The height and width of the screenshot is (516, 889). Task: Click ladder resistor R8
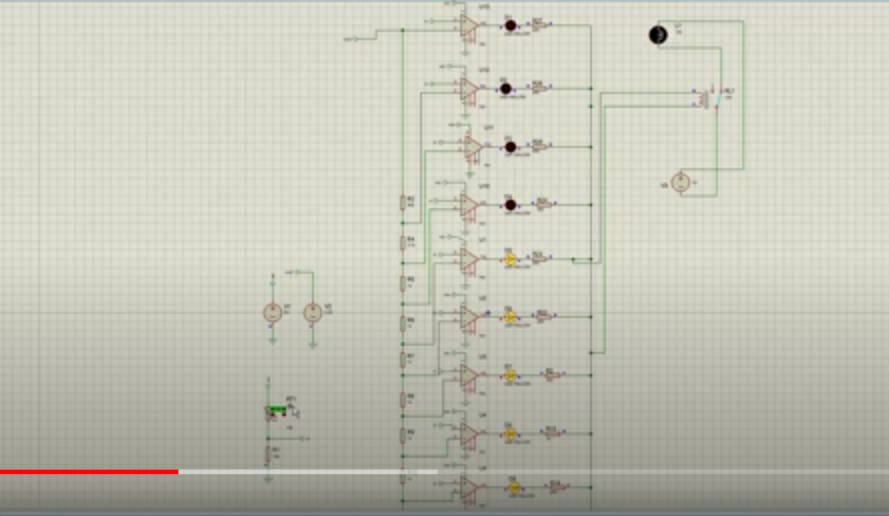click(x=403, y=400)
